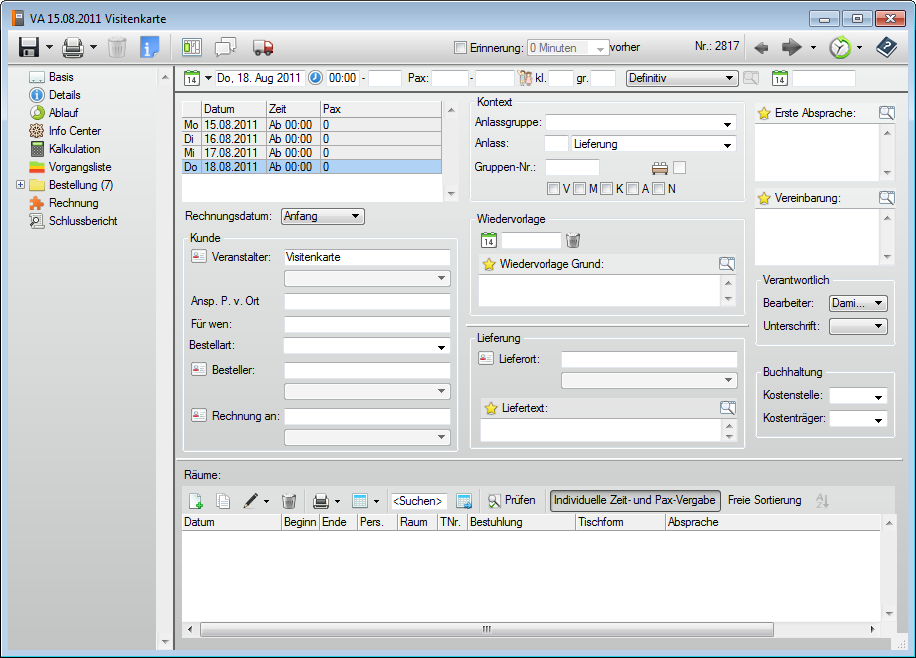The width and height of the screenshot is (916, 658).
Task: Click the blue info icon in the toolbar
Action: [150, 47]
